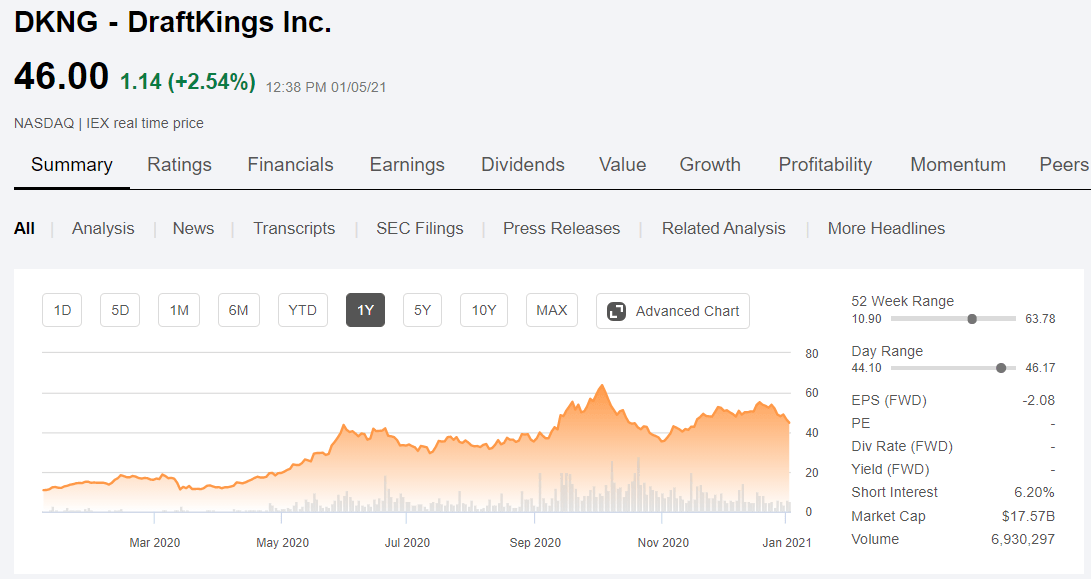This screenshot has height=579, width=1091.
Task: Click the Div Rate (FWD) label
Action: [x=902, y=446]
